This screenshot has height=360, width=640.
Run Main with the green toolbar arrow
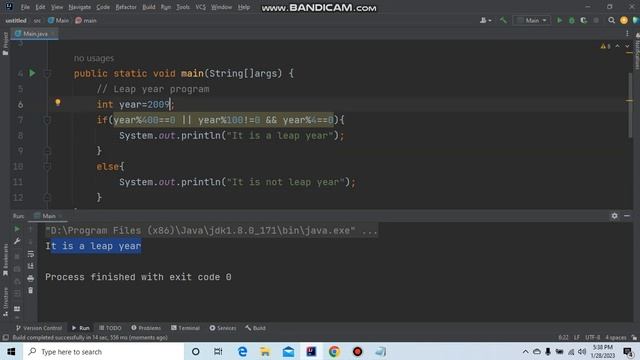click(x=560, y=20)
